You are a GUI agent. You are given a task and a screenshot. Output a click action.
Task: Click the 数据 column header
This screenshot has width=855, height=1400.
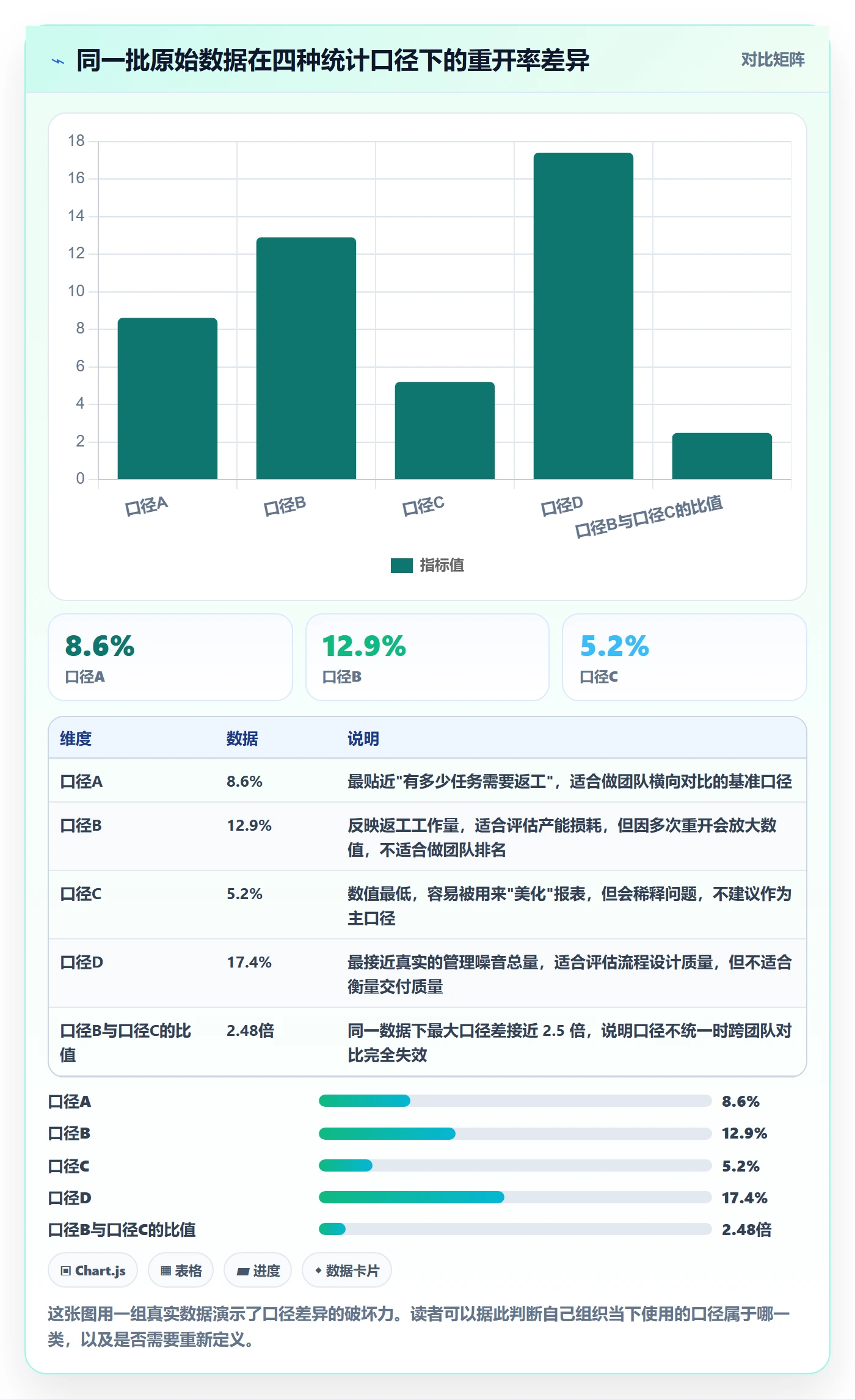click(x=242, y=738)
